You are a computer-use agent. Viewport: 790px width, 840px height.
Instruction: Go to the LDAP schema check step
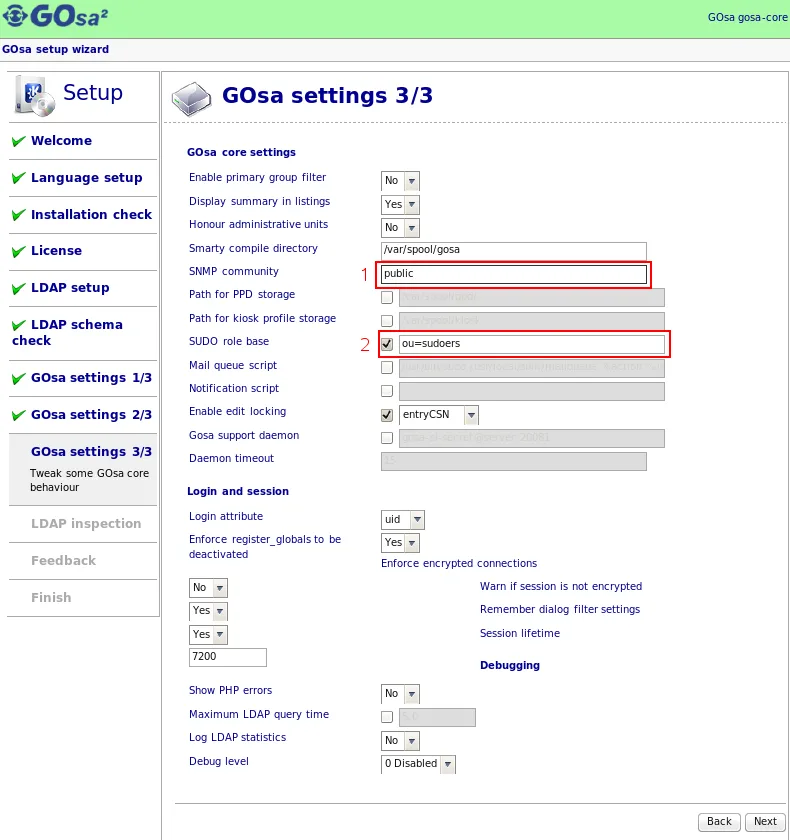tap(67, 333)
